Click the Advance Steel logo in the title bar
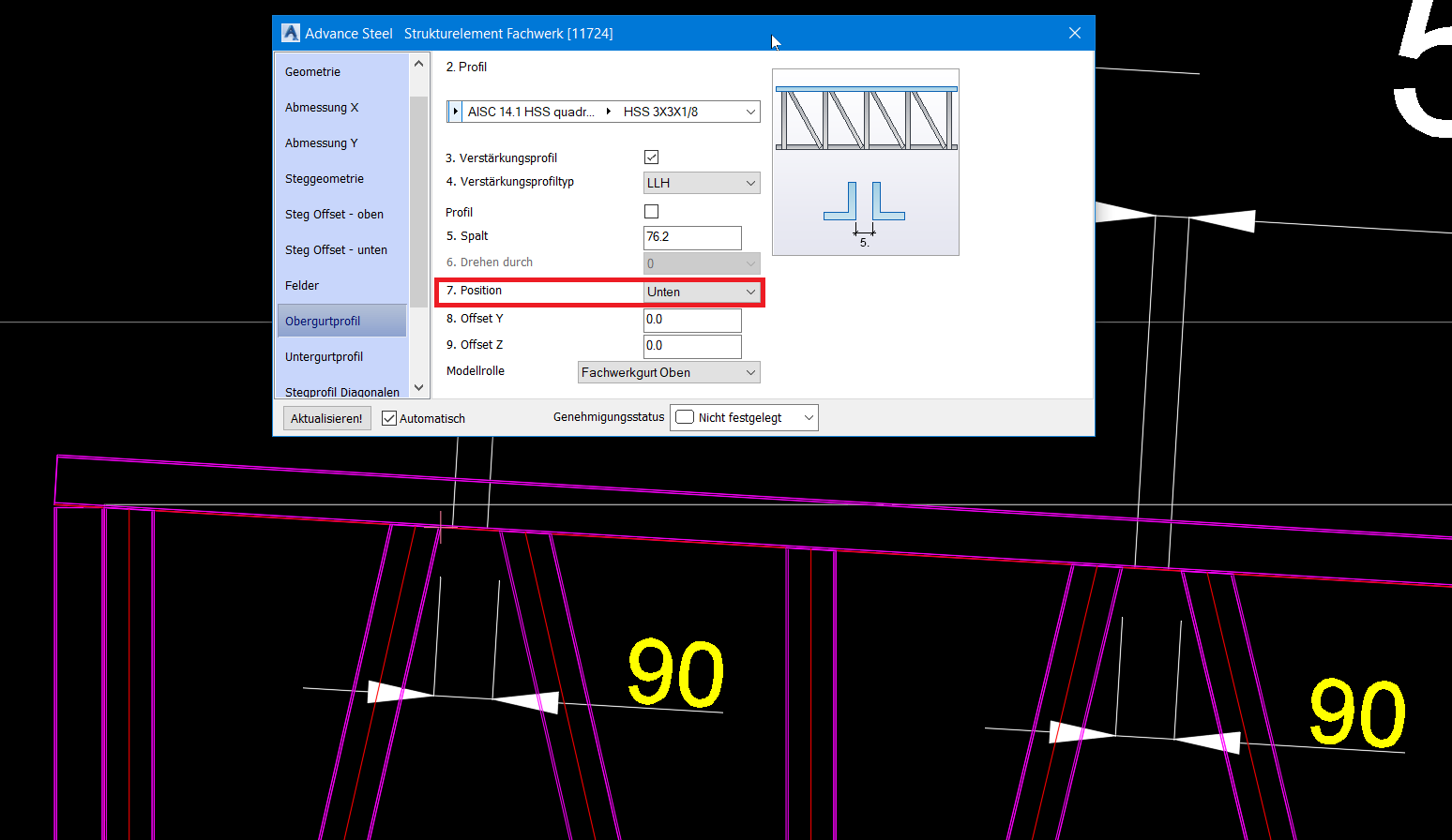Image resolution: width=1452 pixels, height=840 pixels. 290,32
